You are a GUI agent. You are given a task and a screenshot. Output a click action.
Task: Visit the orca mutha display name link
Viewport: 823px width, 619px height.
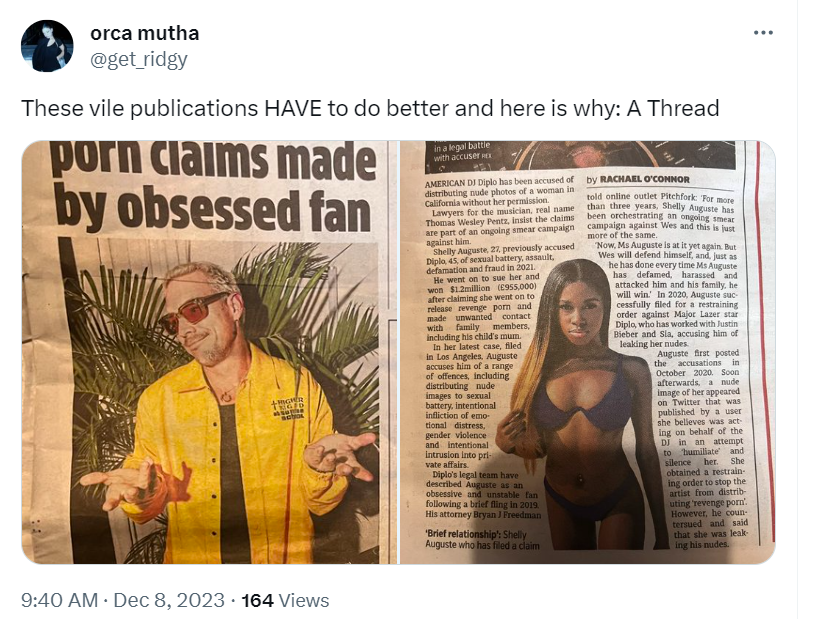pos(145,33)
